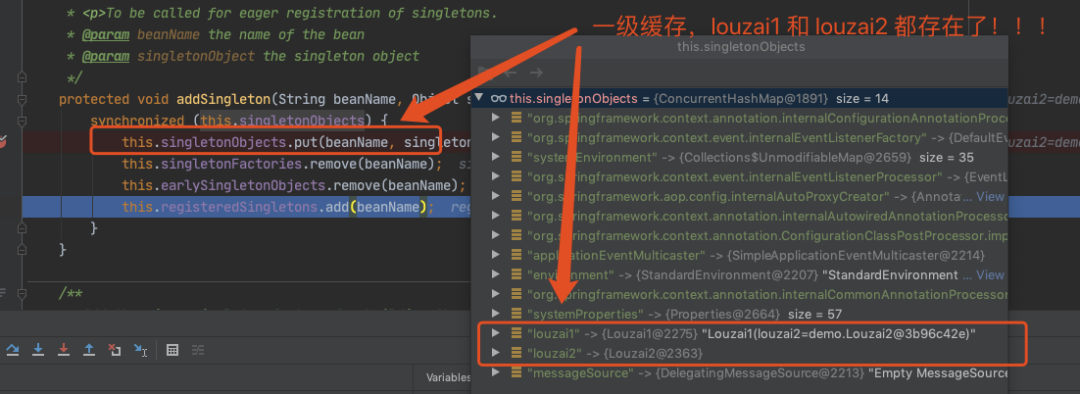Expand the internalConfigurationAnnotationProcessor entry

(495, 118)
